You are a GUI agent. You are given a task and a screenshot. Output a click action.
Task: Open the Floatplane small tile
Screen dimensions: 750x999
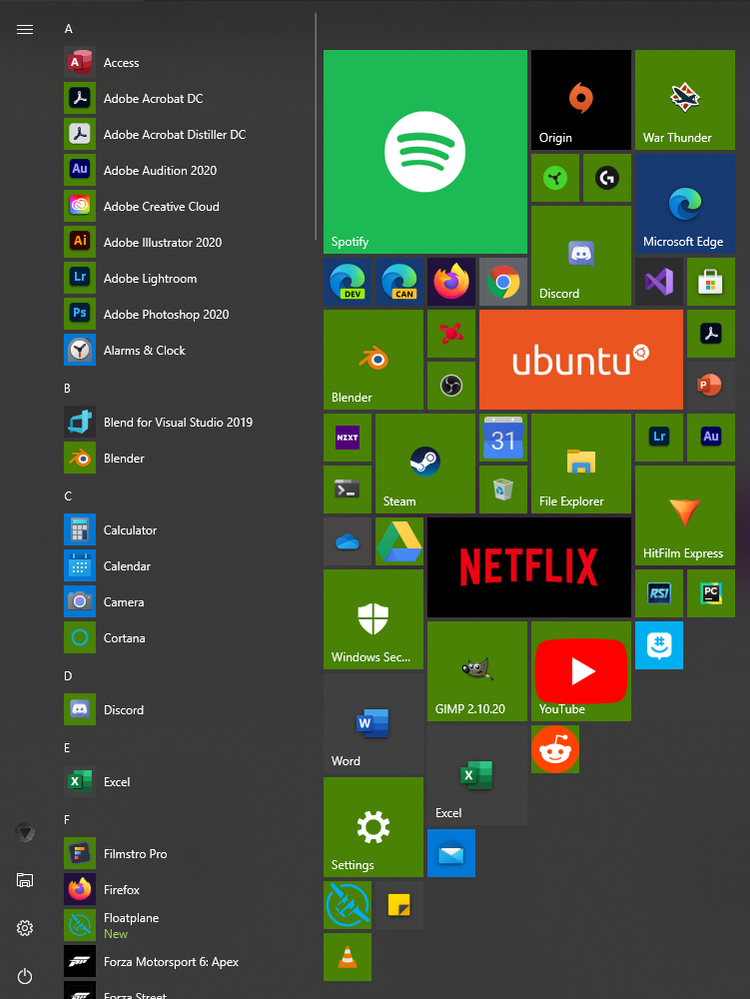347,905
